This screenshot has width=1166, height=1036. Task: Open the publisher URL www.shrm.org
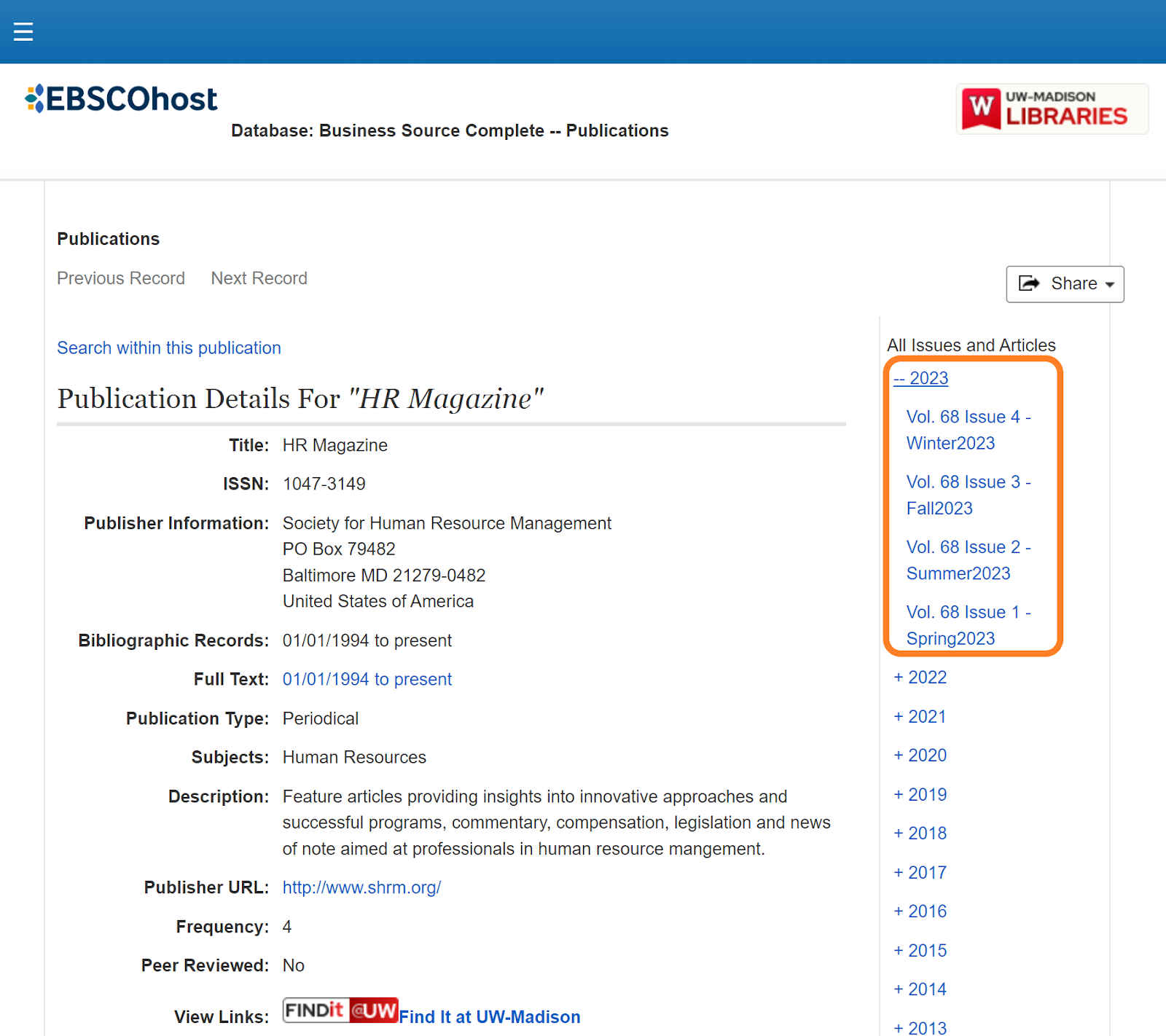pyautogui.click(x=361, y=887)
